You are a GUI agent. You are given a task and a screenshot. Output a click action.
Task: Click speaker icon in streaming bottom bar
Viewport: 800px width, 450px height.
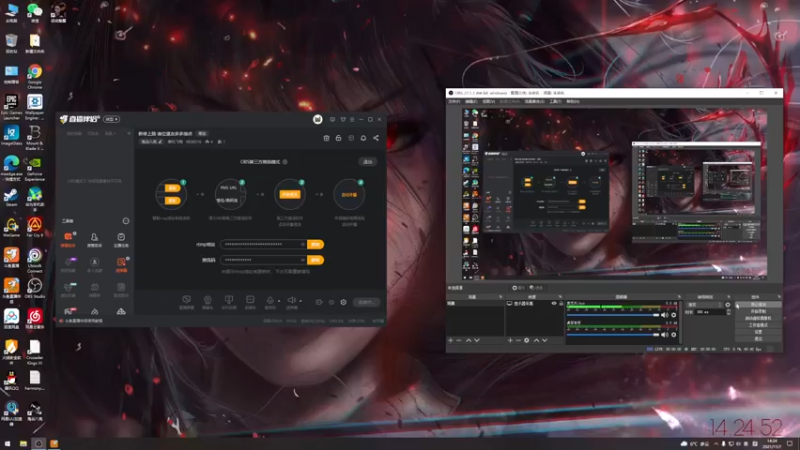click(x=291, y=300)
